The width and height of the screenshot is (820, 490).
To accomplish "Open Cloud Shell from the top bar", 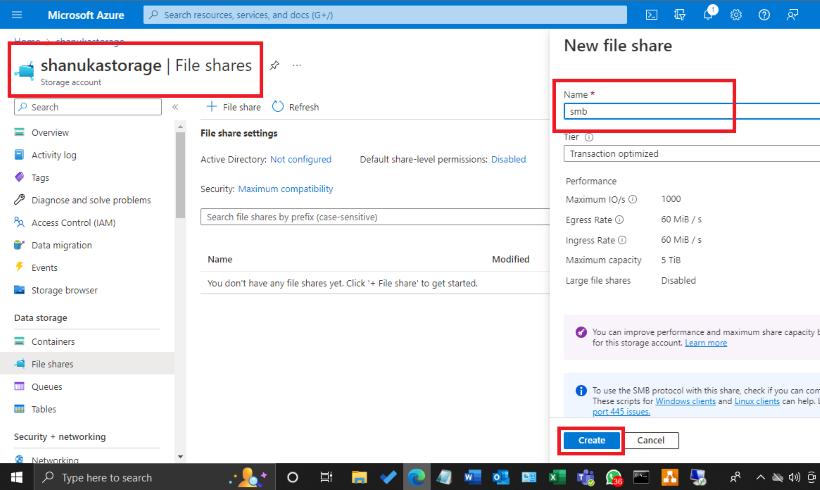I will [651, 15].
